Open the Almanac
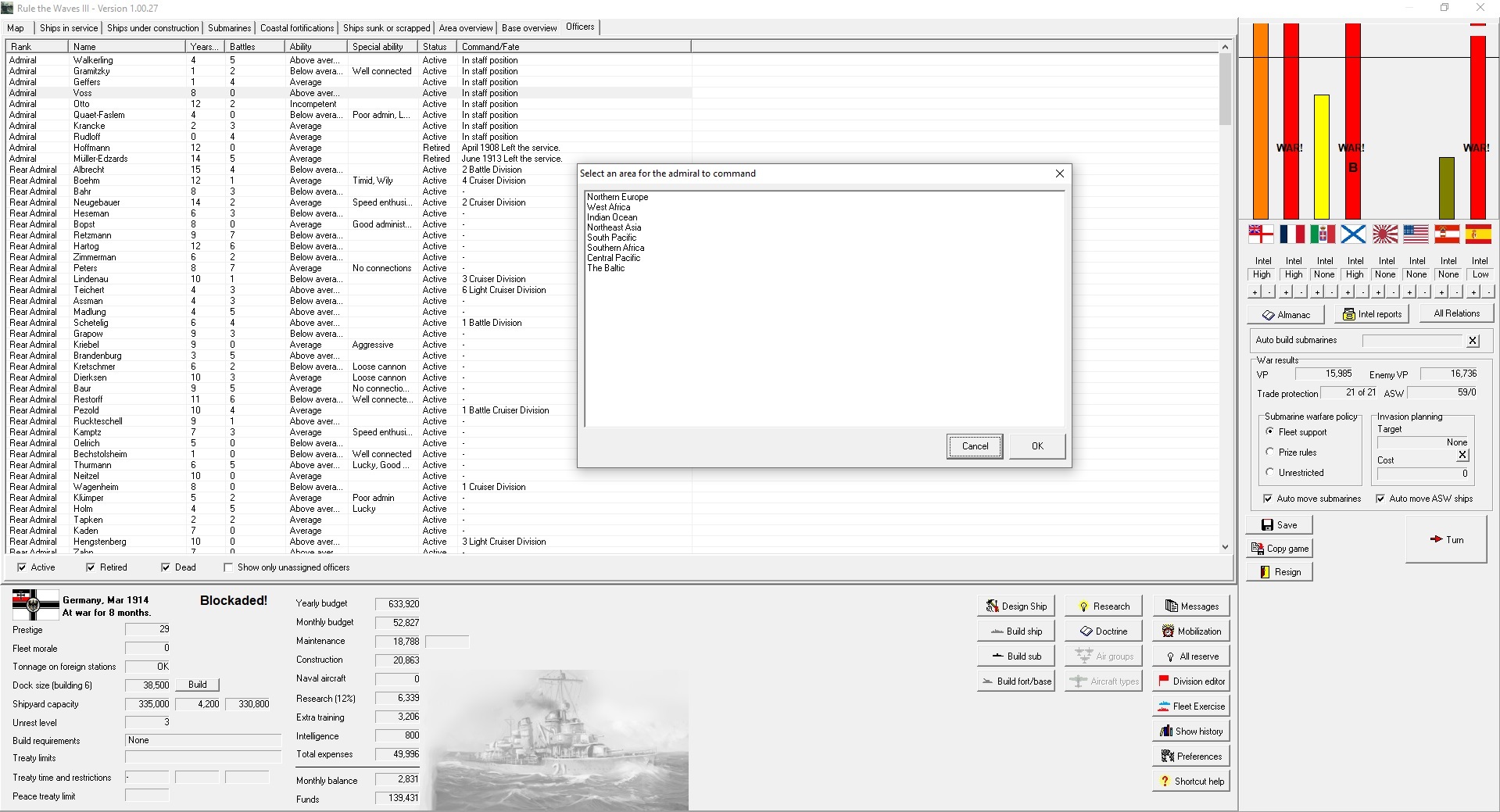Screen dimensions: 1500x812 pos(1285,315)
